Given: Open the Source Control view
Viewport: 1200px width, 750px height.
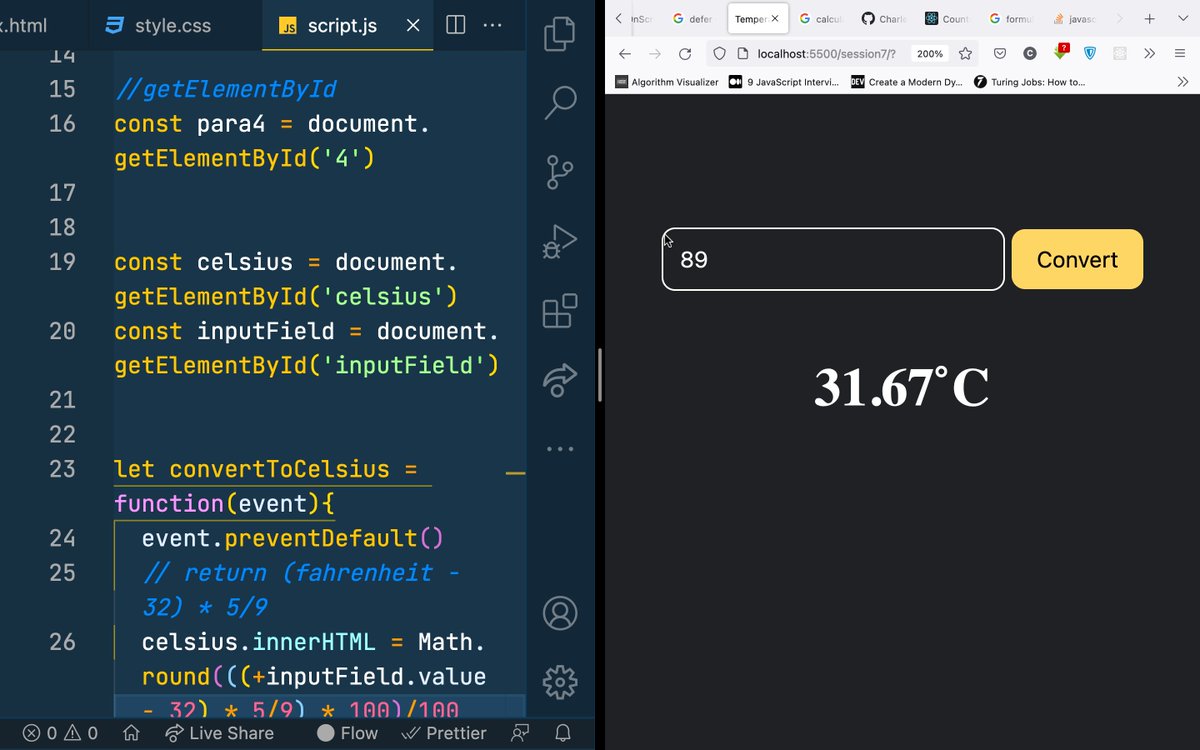Looking at the screenshot, I should point(560,172).
